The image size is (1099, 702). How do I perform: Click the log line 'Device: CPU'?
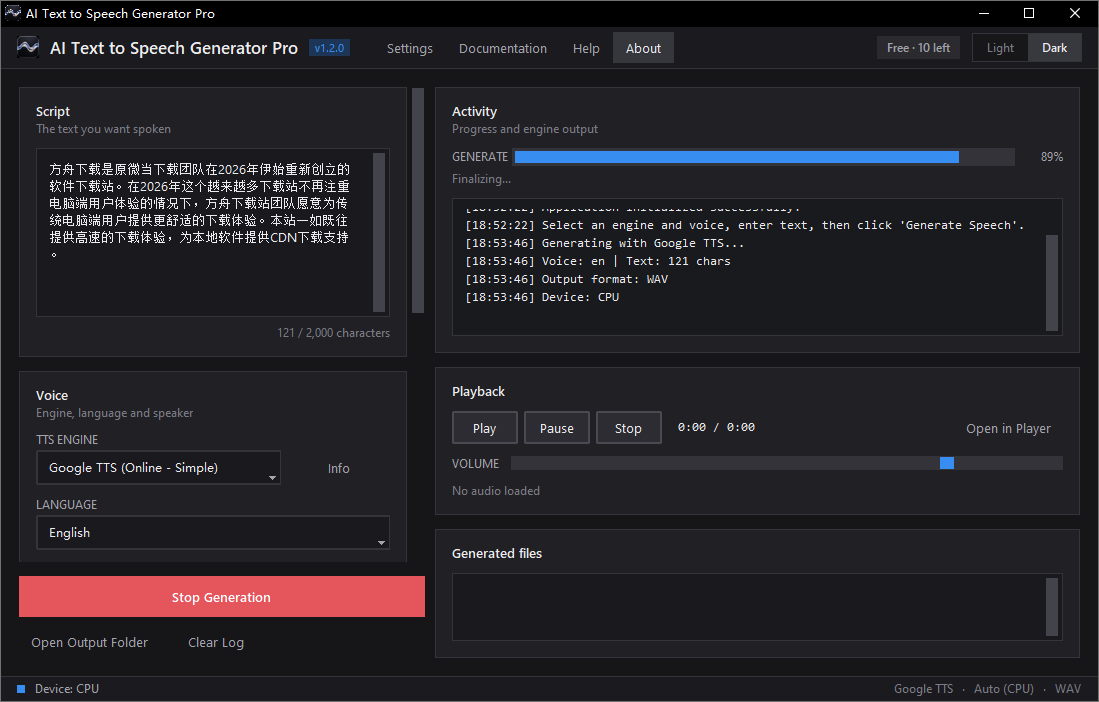[542, 297]
